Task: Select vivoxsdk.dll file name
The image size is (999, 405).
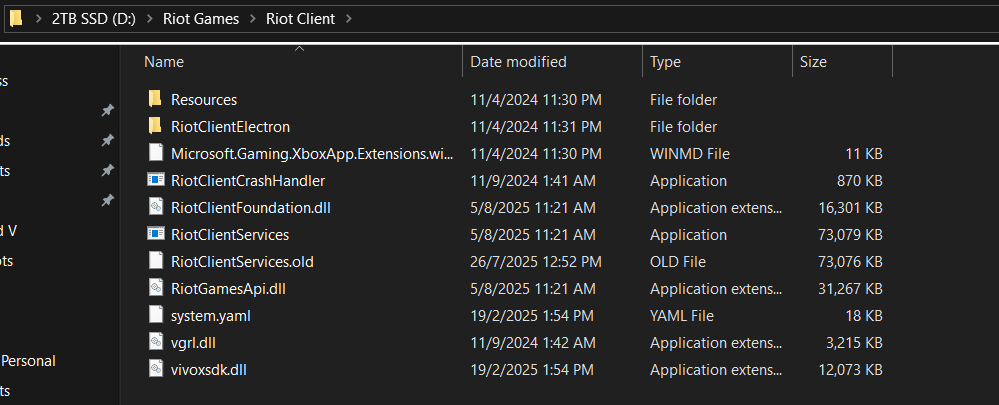Action: pos(208,369)
